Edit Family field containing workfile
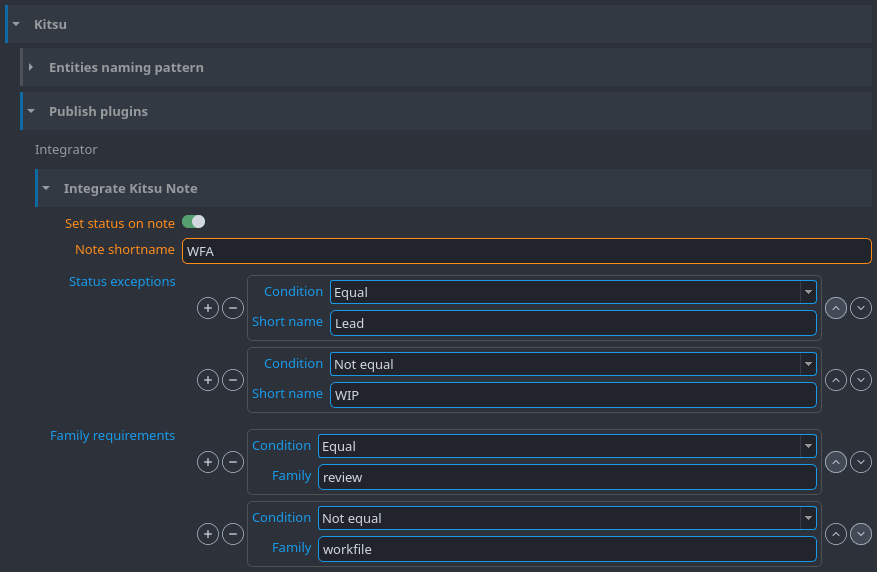This screenshot has height=572, width=877. pyautogui.click(x=567, y=550)
